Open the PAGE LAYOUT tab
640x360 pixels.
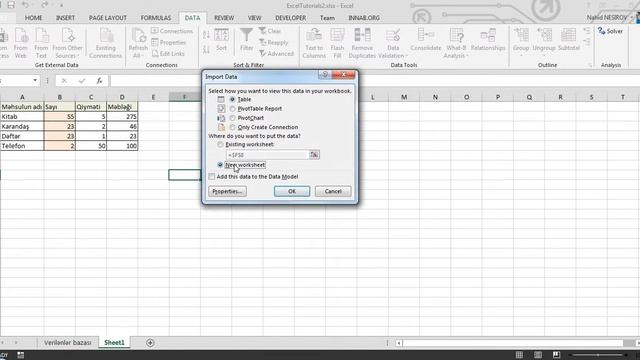coord(108,18)
